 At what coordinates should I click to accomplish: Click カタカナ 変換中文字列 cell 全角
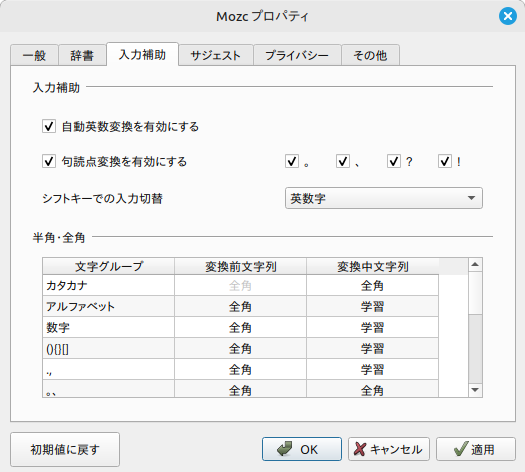372,286
